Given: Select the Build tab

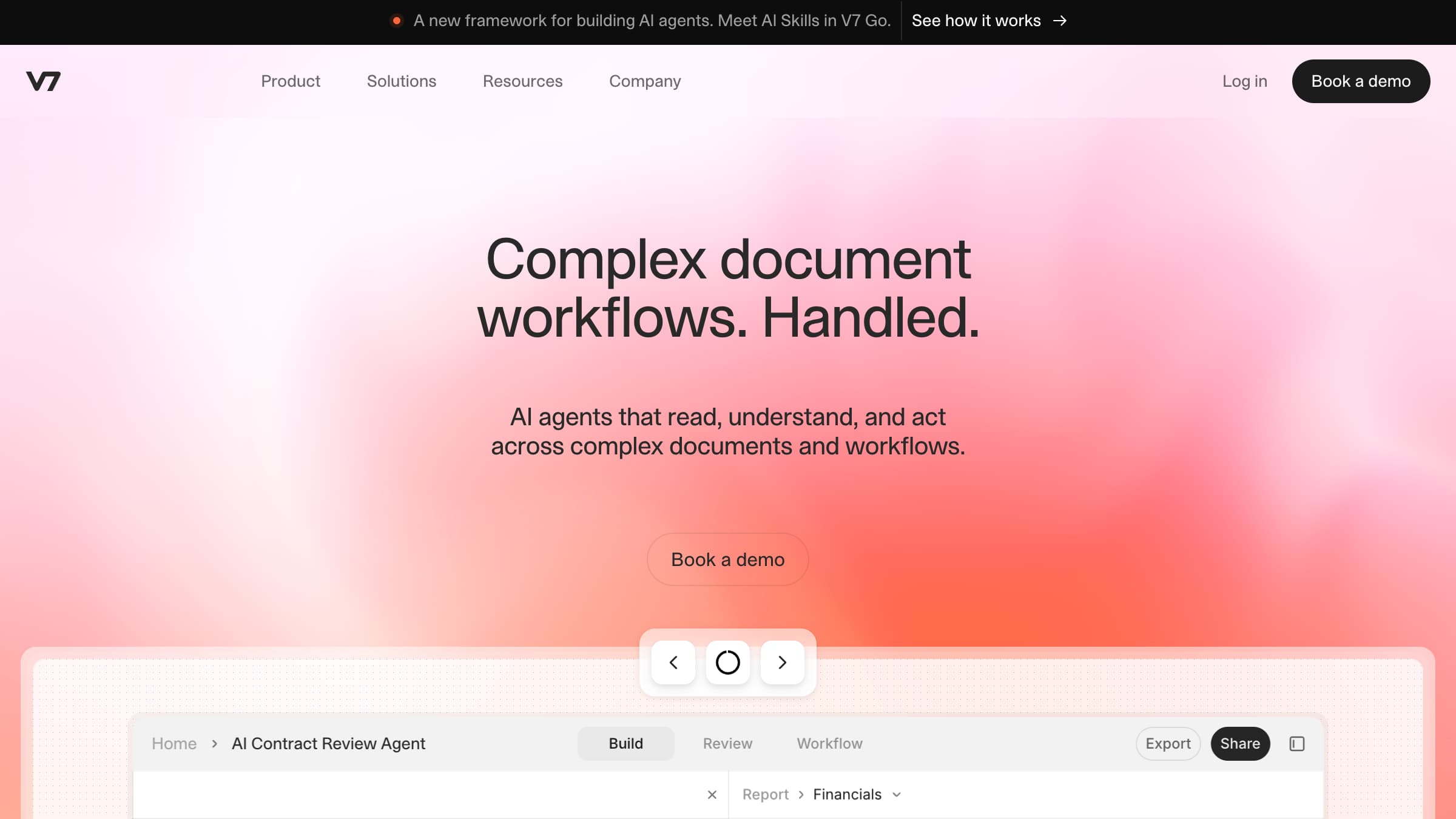Looking at the screenshot, I should [625, 744].
